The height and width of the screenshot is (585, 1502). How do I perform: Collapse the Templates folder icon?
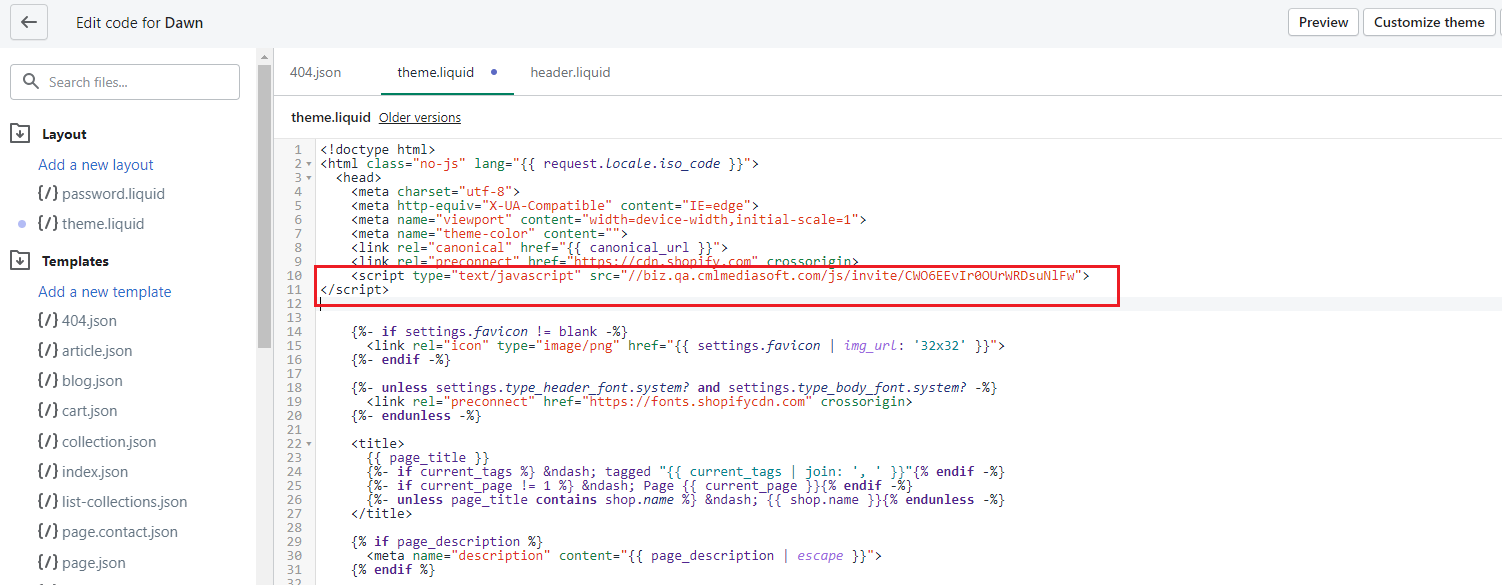[x=20, y=260]
